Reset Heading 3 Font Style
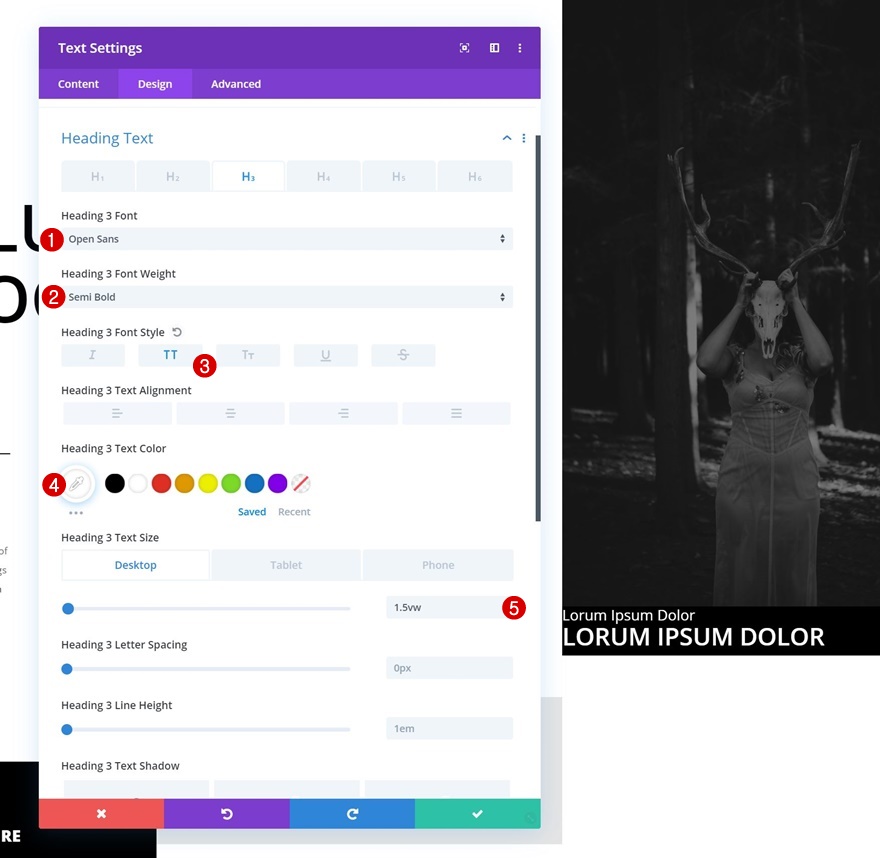Image resolution: width=880 pixels, height=858 pixels. 177,332
